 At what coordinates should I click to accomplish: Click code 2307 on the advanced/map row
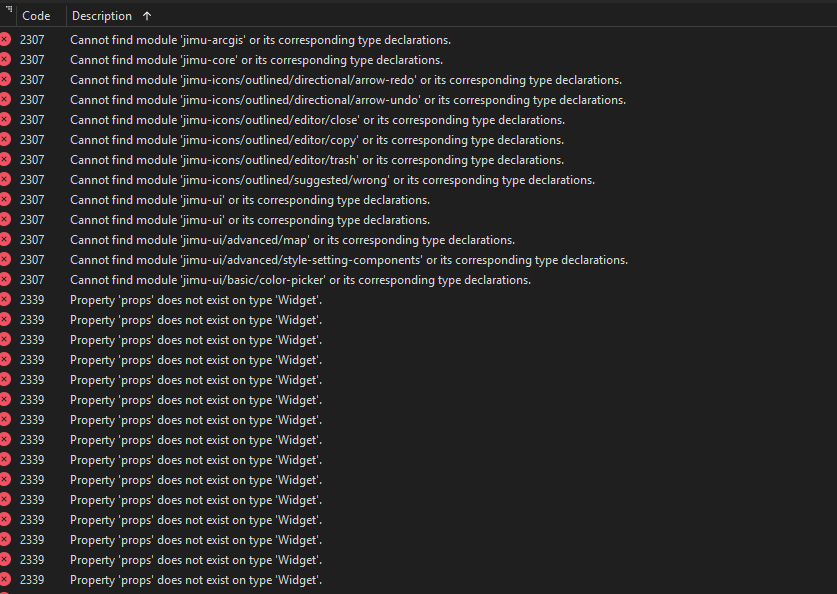32,240
